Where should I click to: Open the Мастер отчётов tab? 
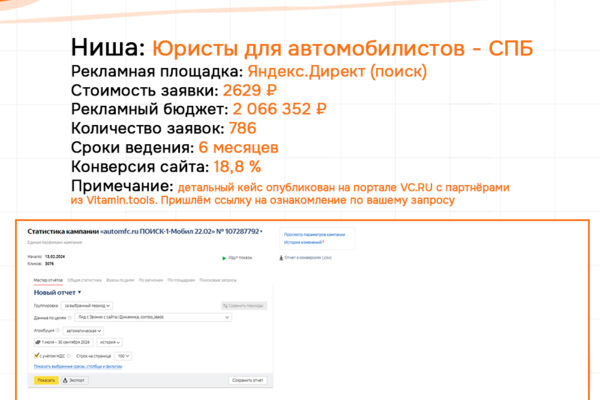pyautogui.click(x=48, y=280)
